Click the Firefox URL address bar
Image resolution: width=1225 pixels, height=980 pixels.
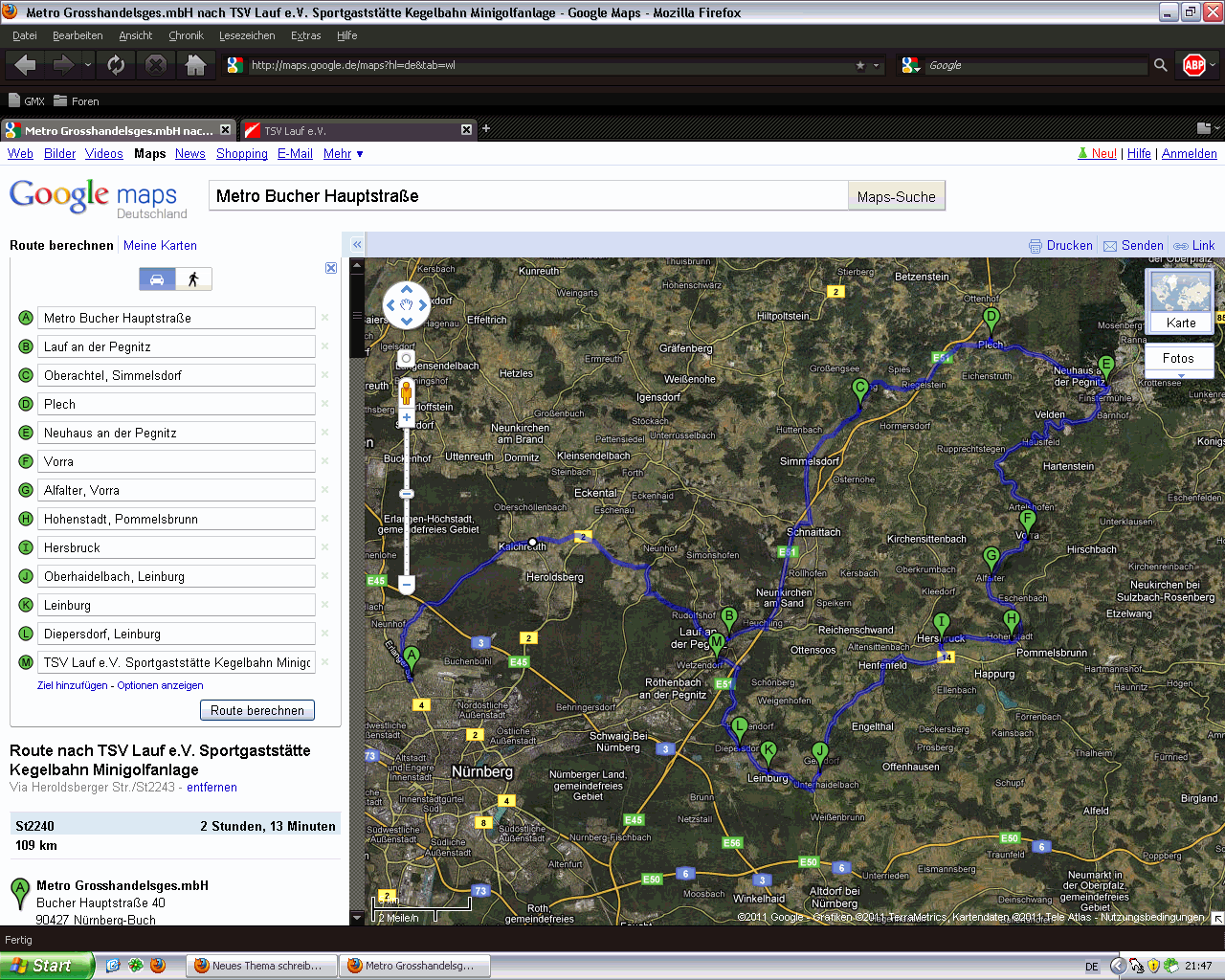click(x=550, y=65)
